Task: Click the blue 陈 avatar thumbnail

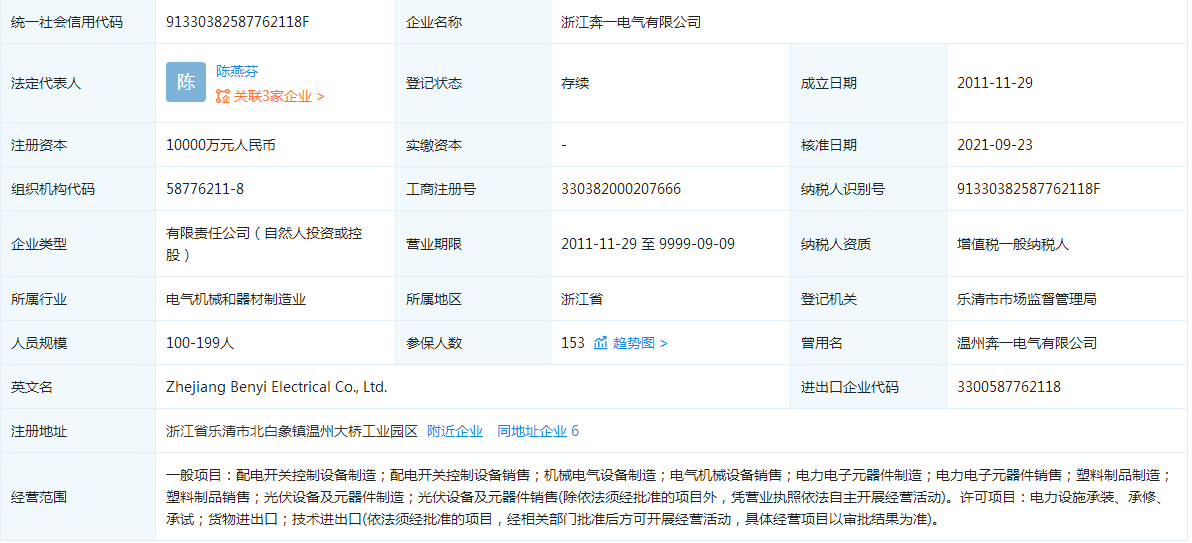Action: coord(186,82)
